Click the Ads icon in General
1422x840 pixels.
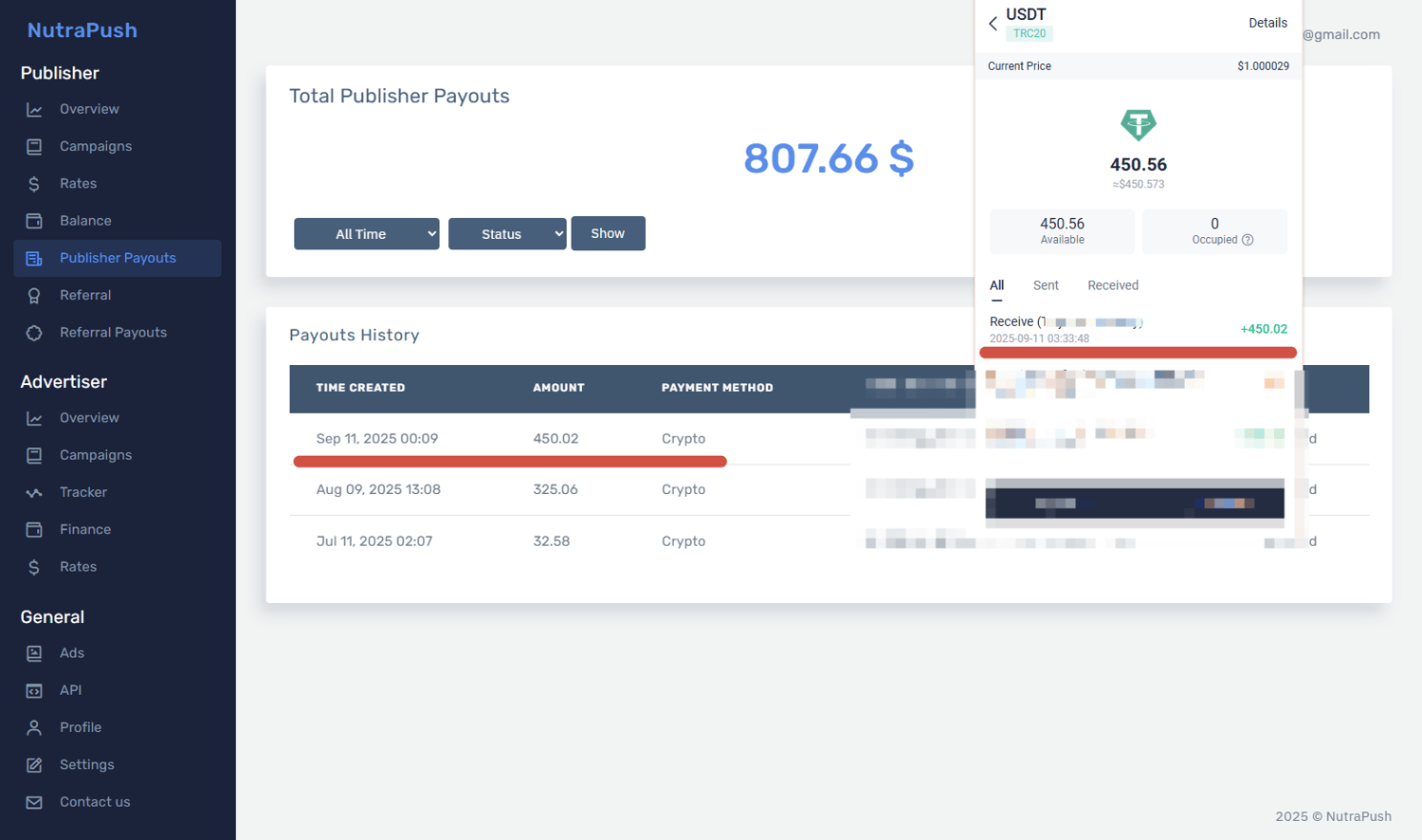34,653
